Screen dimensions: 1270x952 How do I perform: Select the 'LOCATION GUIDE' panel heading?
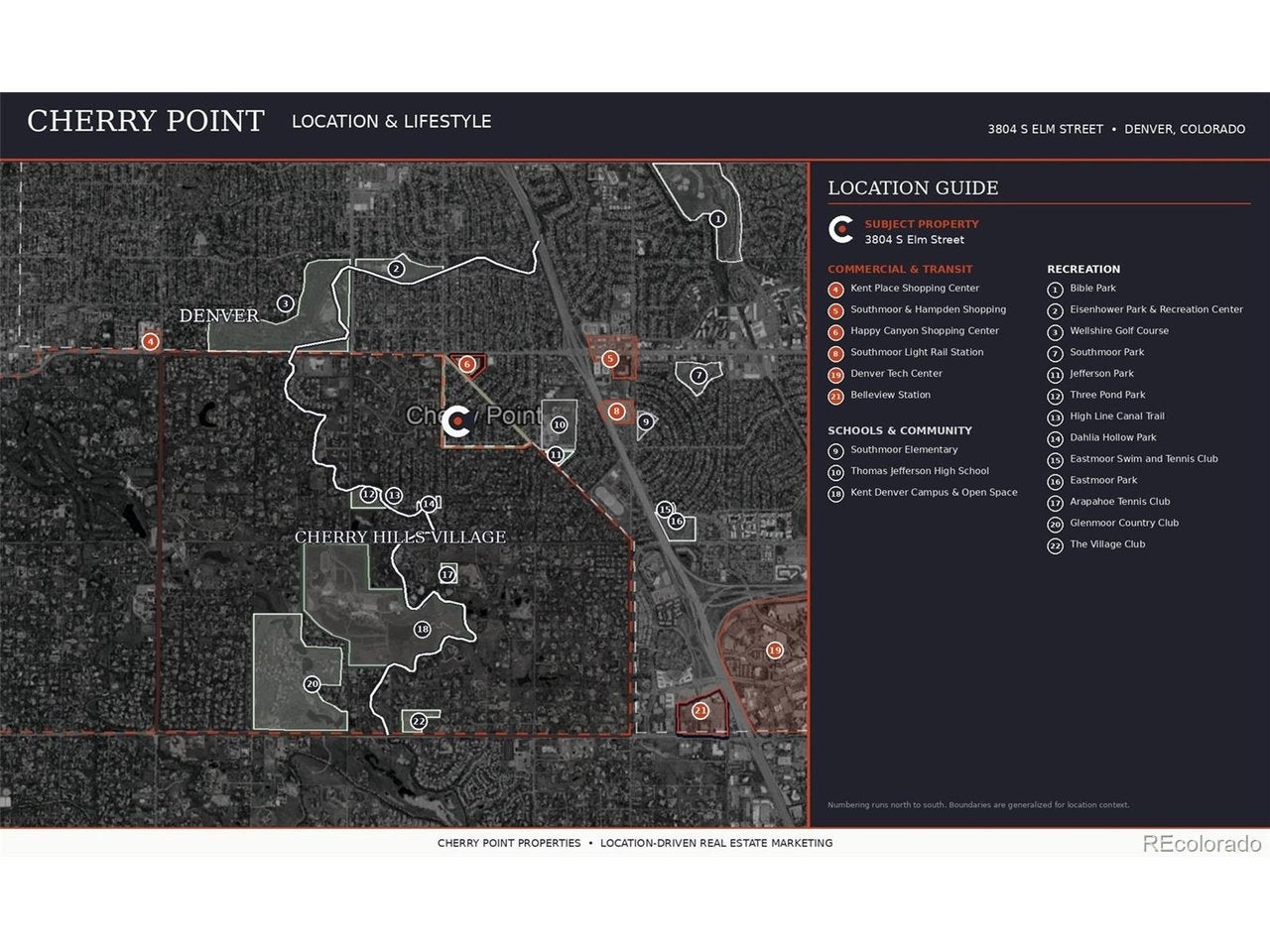(913, 187)
